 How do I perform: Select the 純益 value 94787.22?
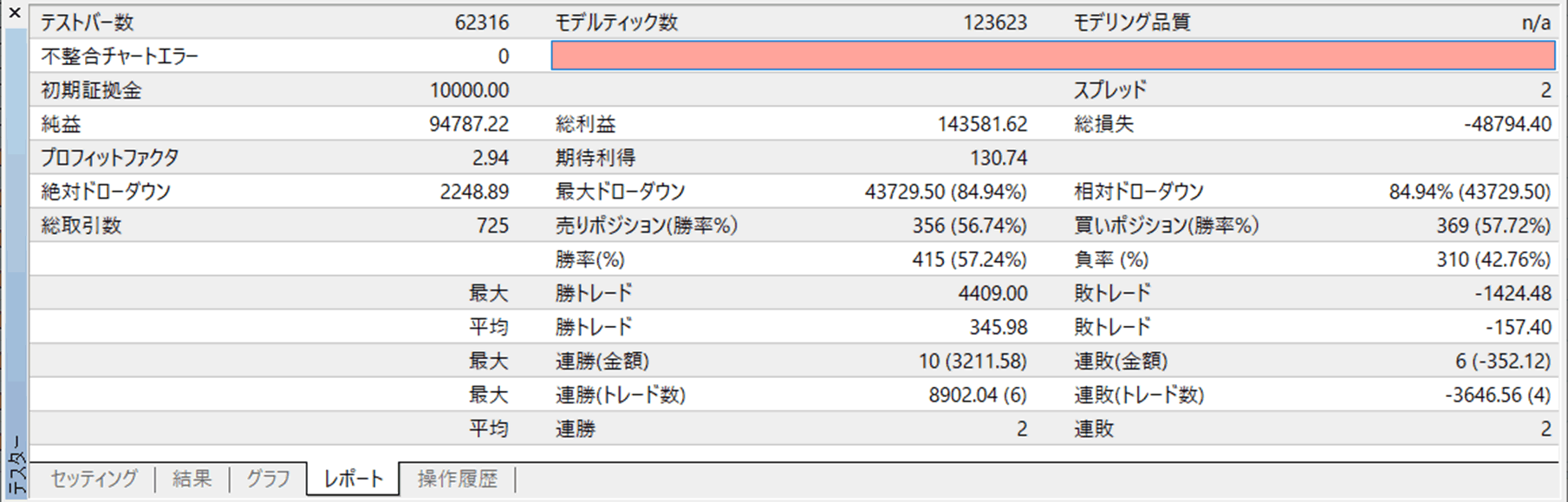pos(469,124)
